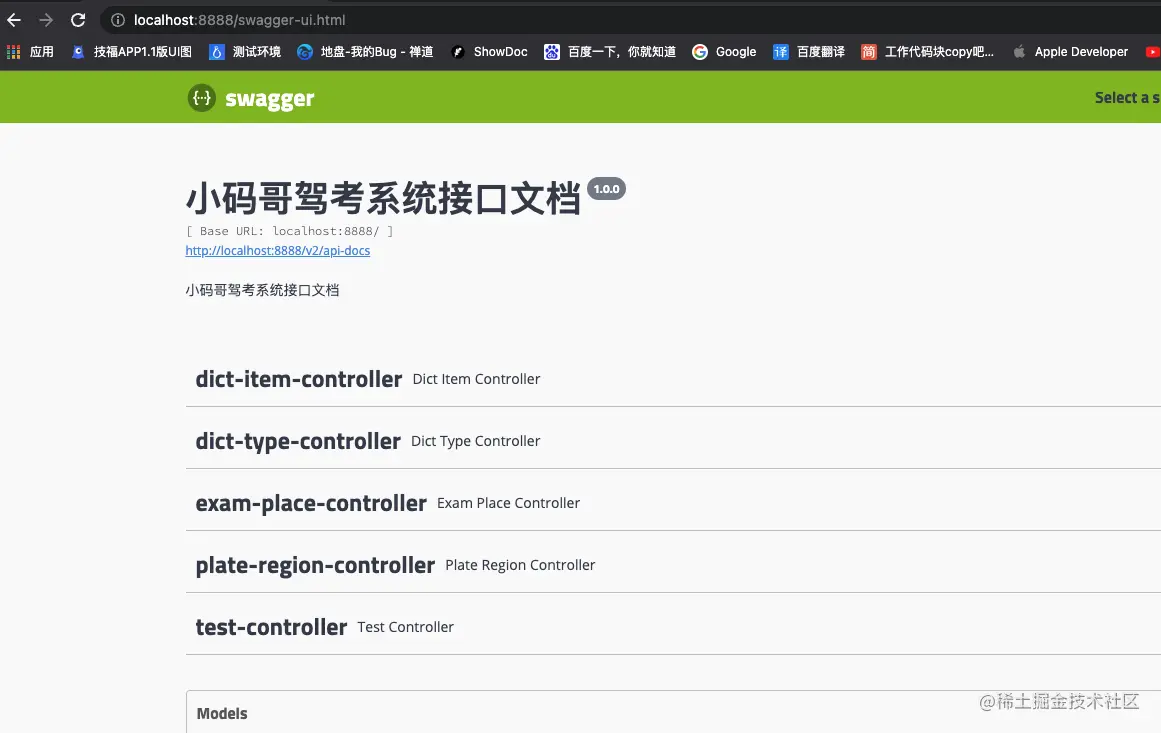Expand the dict-type-controller section
Viewport: 1161px width, 733px height.
673,441
